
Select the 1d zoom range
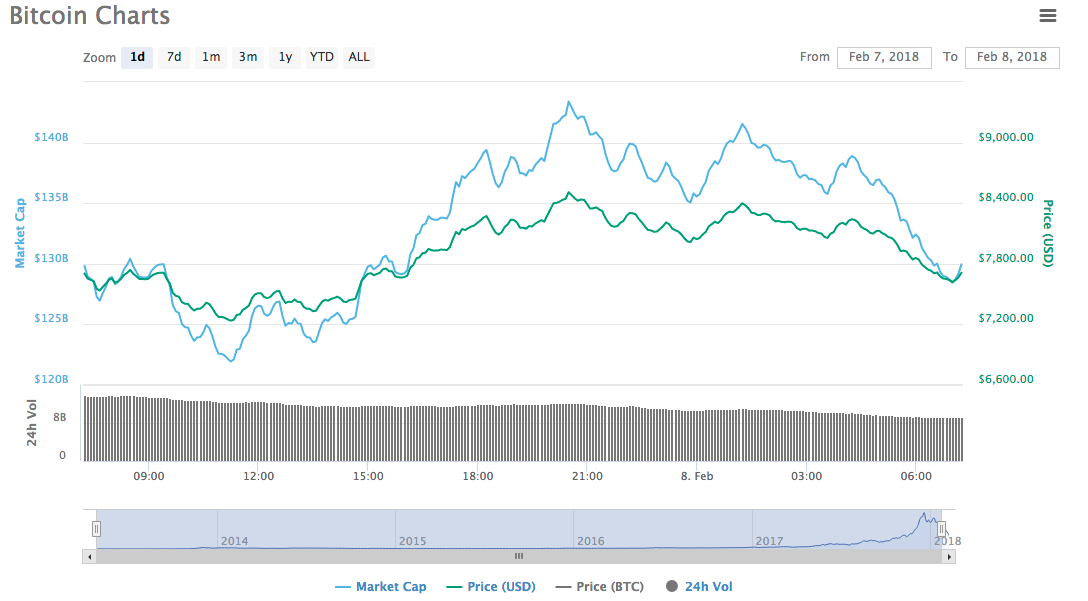[137, 57]
